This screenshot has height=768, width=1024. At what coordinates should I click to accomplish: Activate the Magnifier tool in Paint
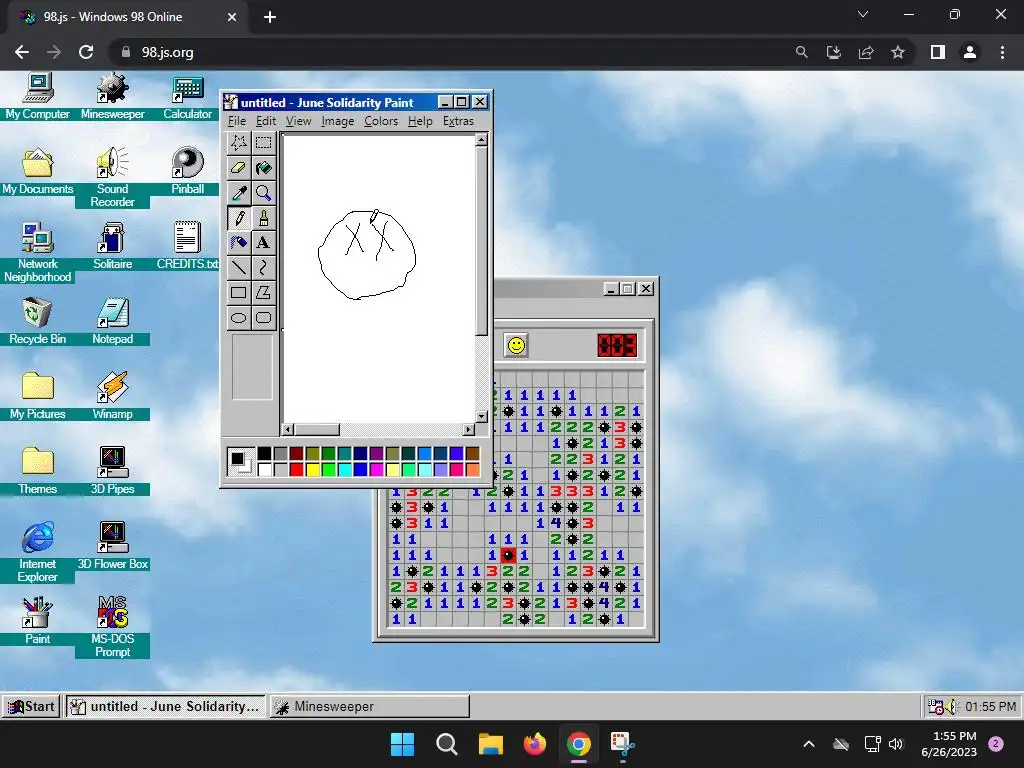click(x=263, y=193)
